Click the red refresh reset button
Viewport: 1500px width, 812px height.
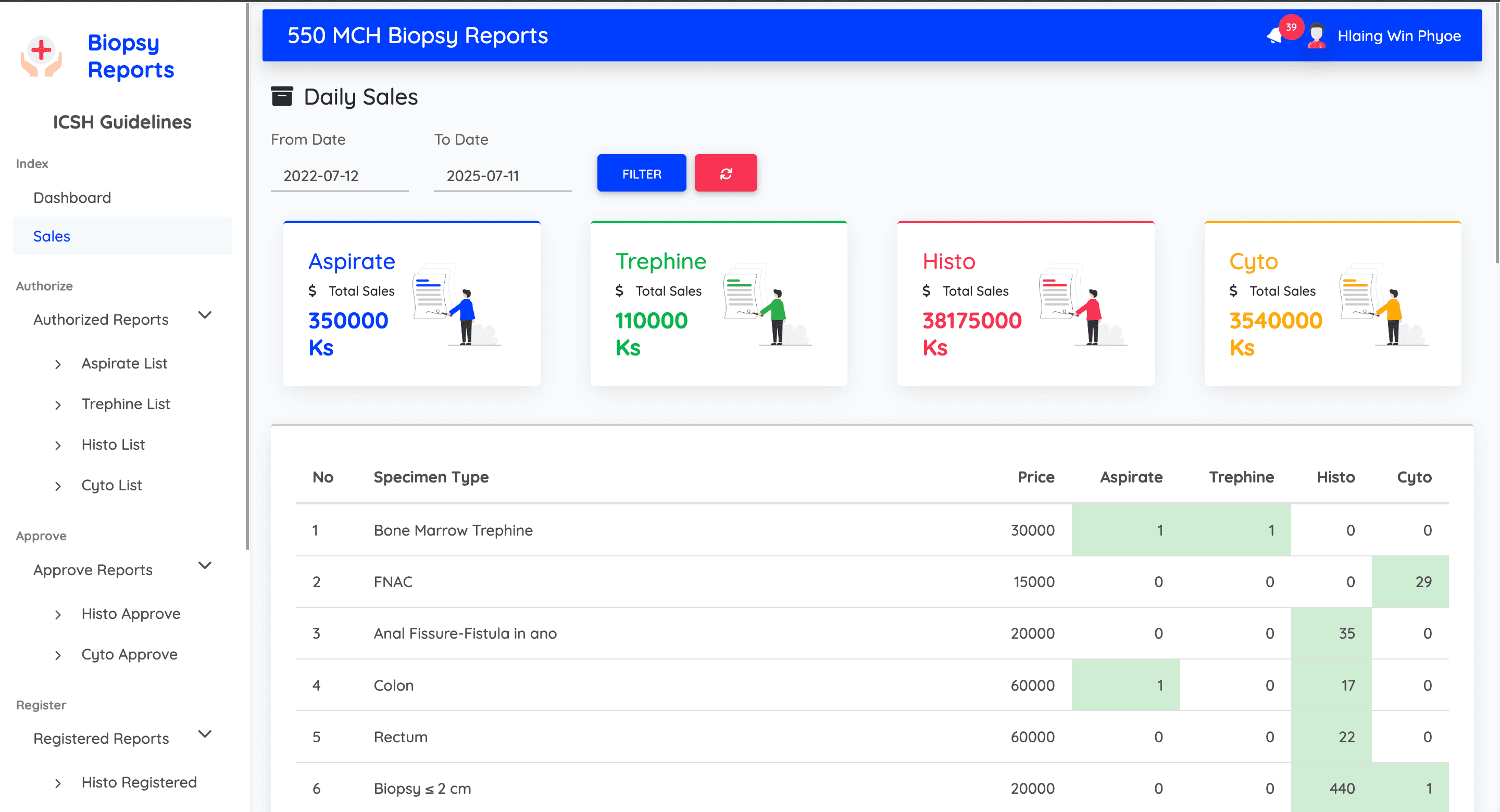[x=726, y=173]
